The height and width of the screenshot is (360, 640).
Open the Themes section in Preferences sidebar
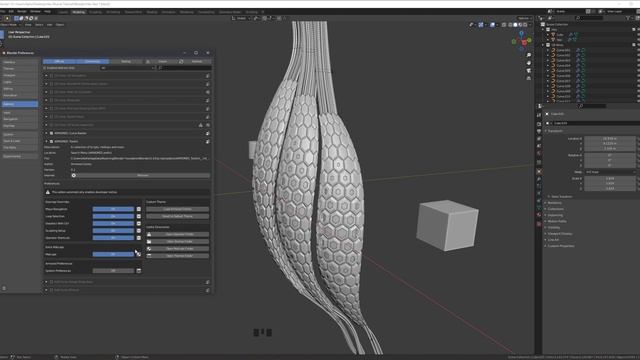(x=20, y=69)
